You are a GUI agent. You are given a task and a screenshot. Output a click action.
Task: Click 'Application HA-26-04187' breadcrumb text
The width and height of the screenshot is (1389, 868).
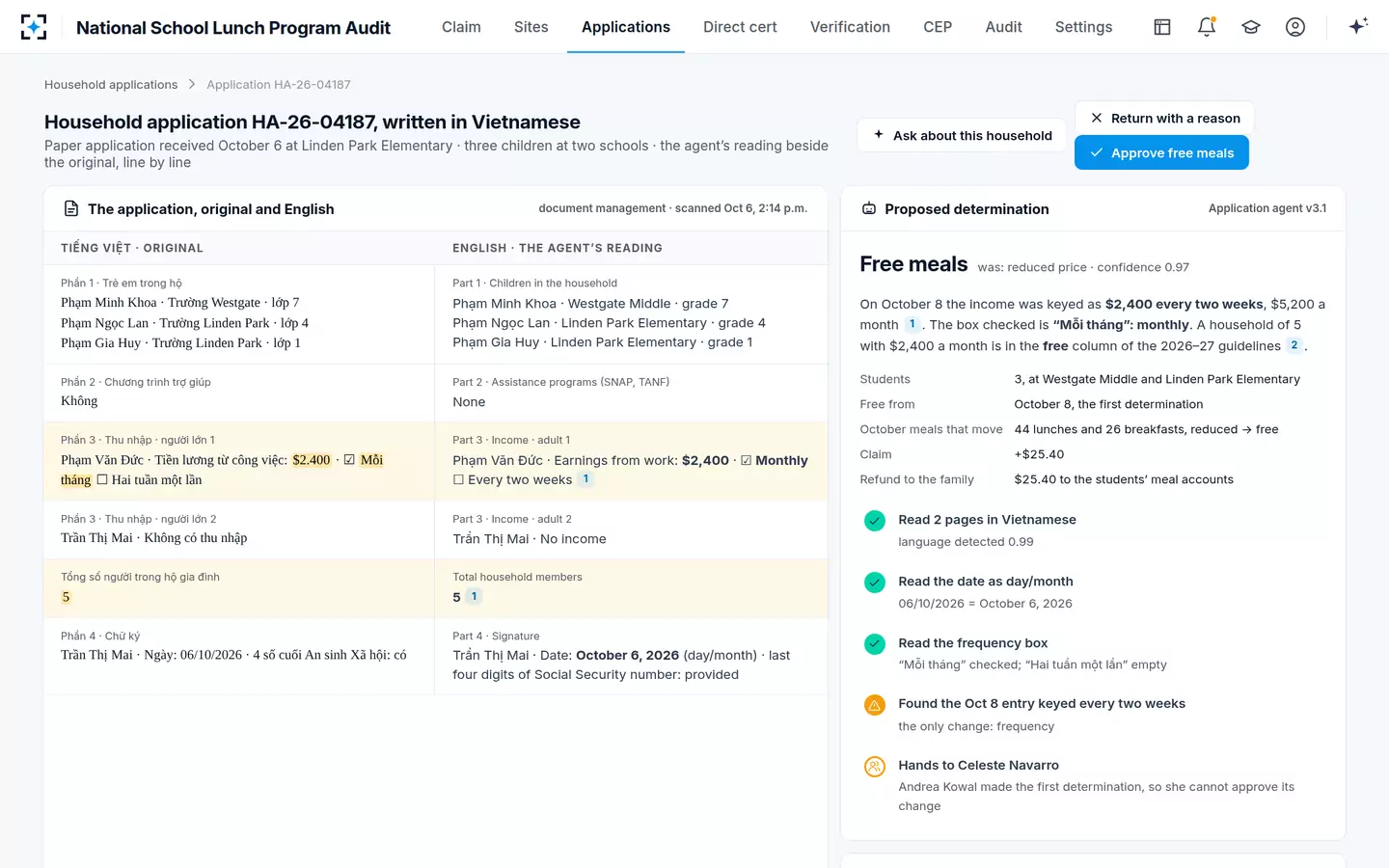click(x=279, y=85)
